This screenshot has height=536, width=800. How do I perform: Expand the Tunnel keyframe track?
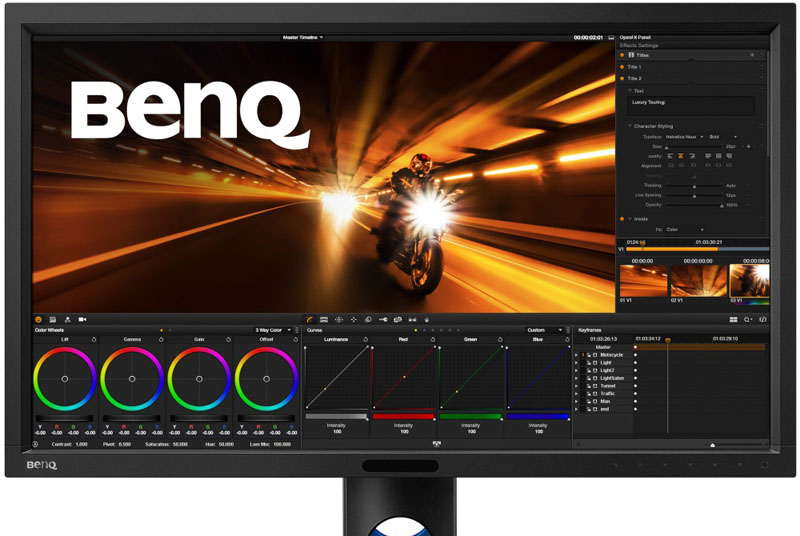point(577,386)
